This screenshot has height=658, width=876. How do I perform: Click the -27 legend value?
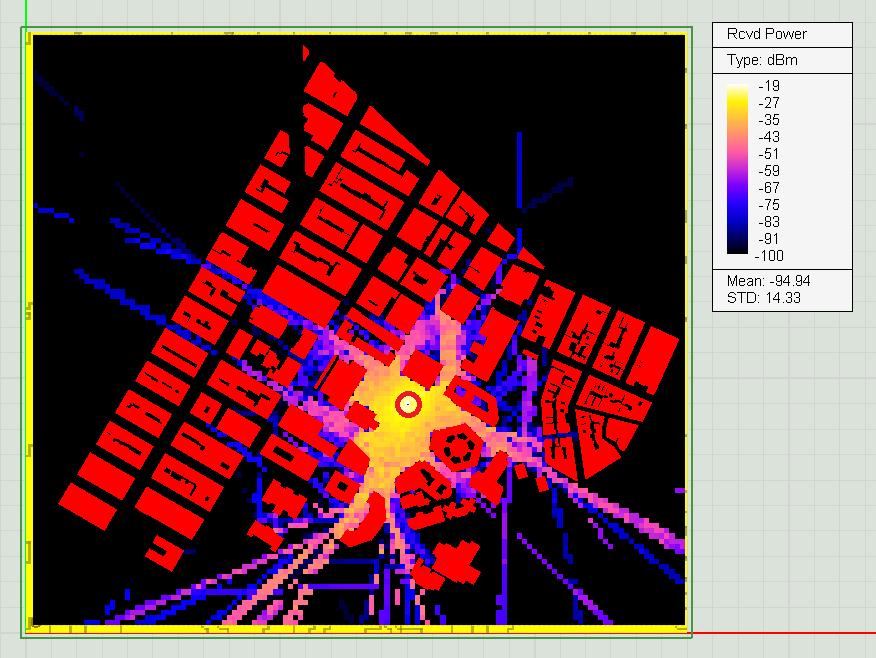tap(769, 103)
